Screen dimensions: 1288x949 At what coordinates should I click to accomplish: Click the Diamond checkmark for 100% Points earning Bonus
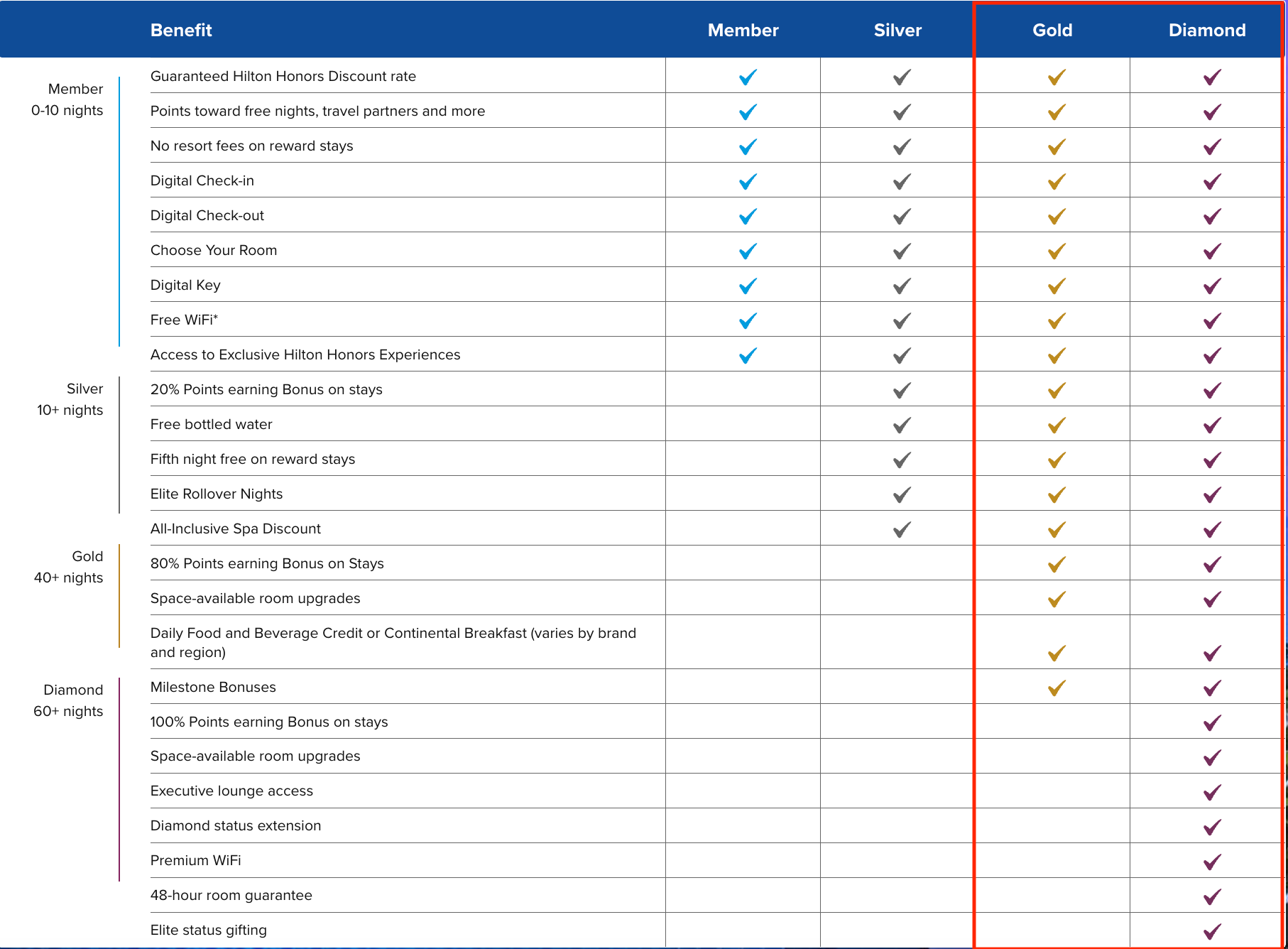pos(1212,722)
